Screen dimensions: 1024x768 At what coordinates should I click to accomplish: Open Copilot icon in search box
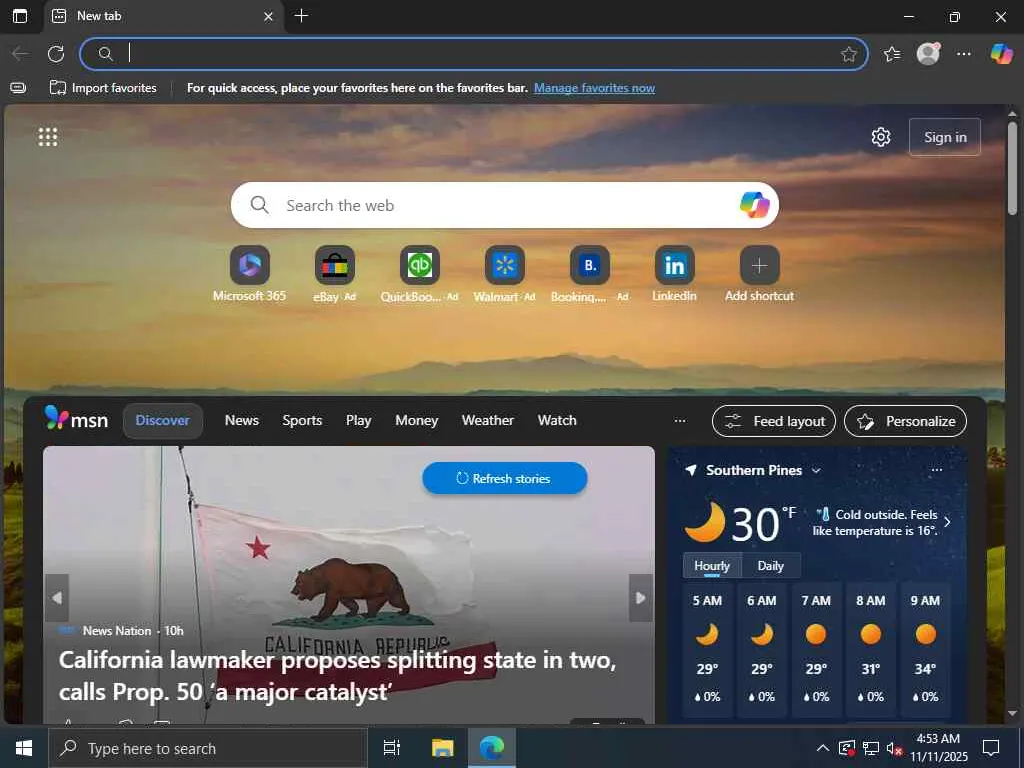(754, 205)
